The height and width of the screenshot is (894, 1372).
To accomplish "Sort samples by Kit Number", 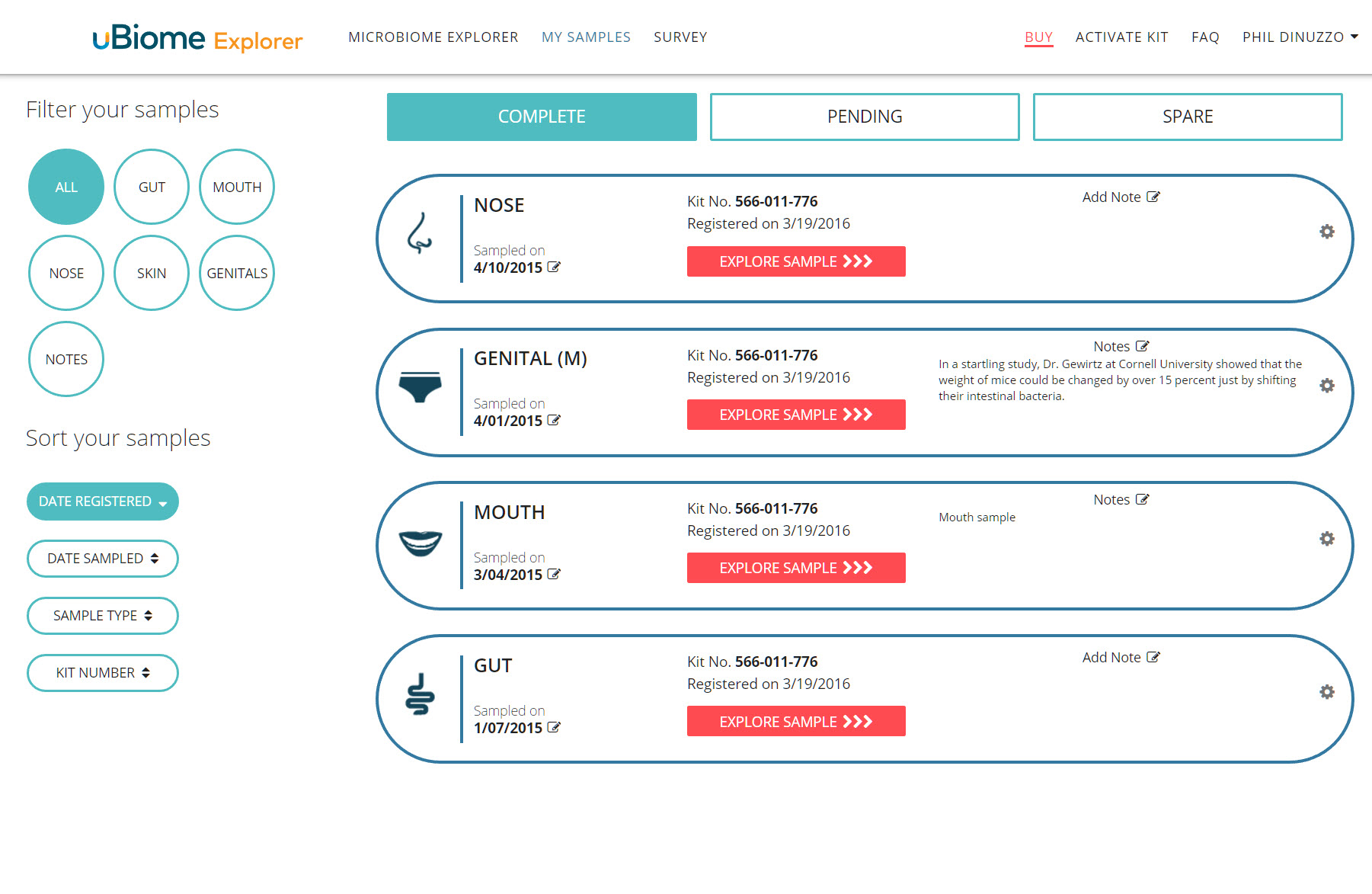I will tap(102, 673).
